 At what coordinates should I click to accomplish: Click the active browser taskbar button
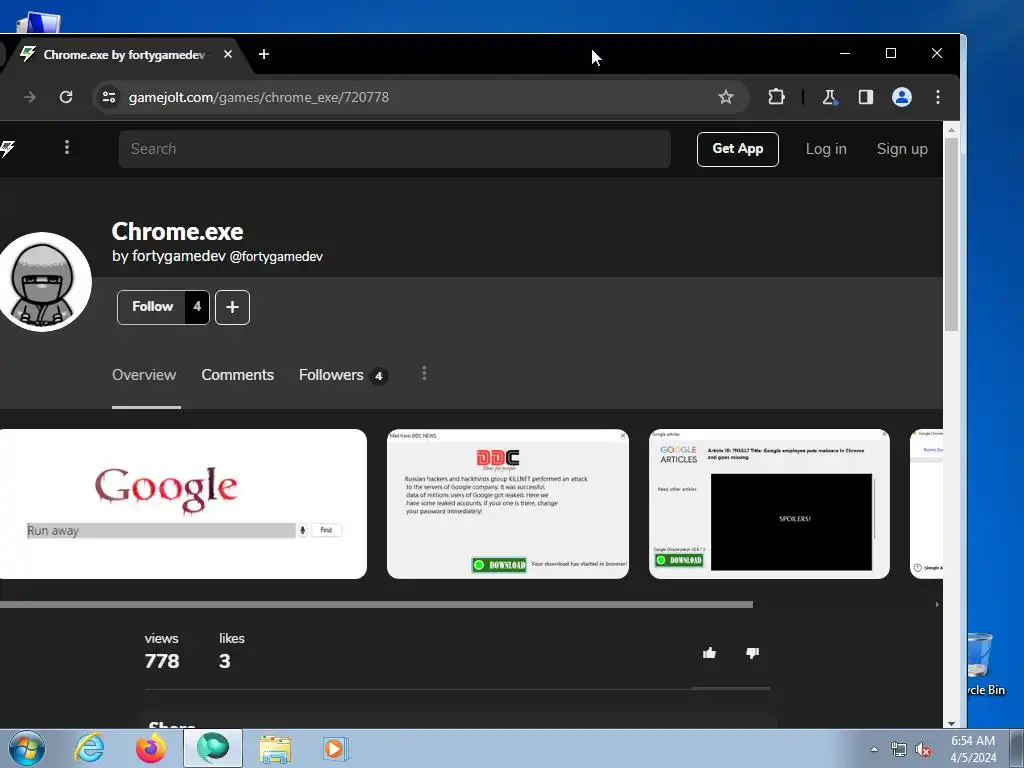pos(213,748)
